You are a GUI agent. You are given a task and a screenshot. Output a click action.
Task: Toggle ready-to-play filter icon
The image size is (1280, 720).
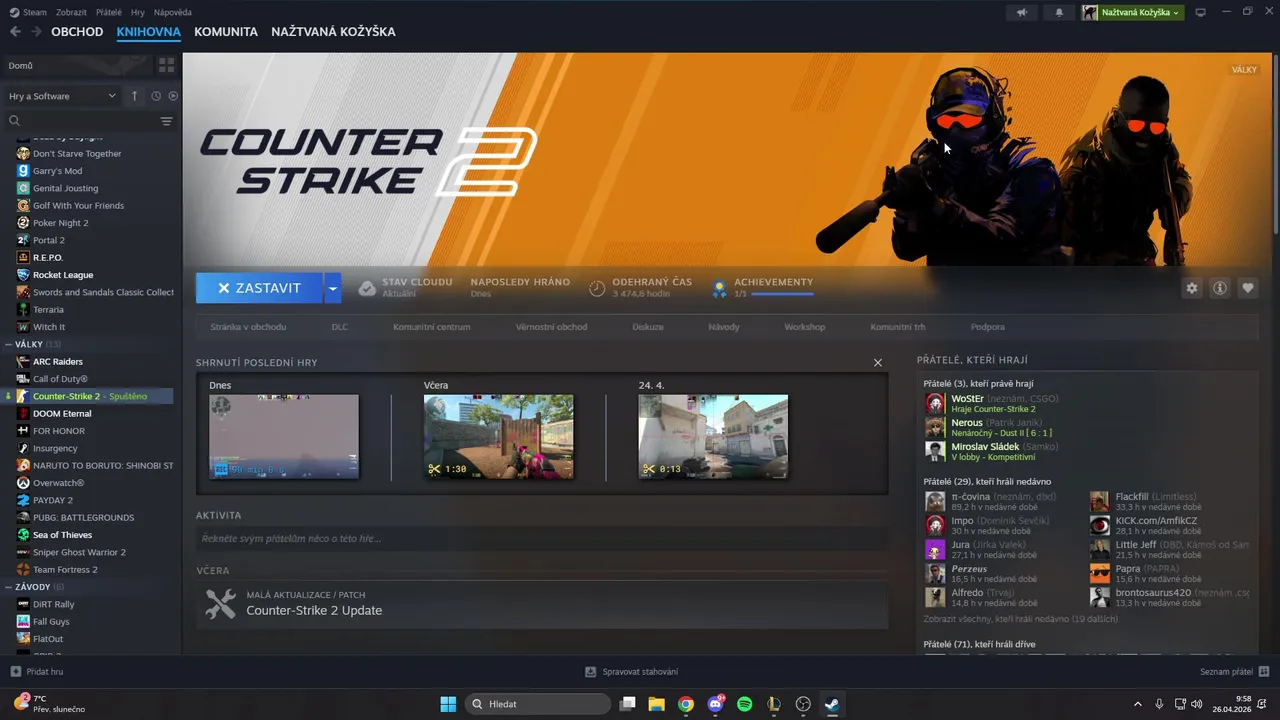coord(173,96)
